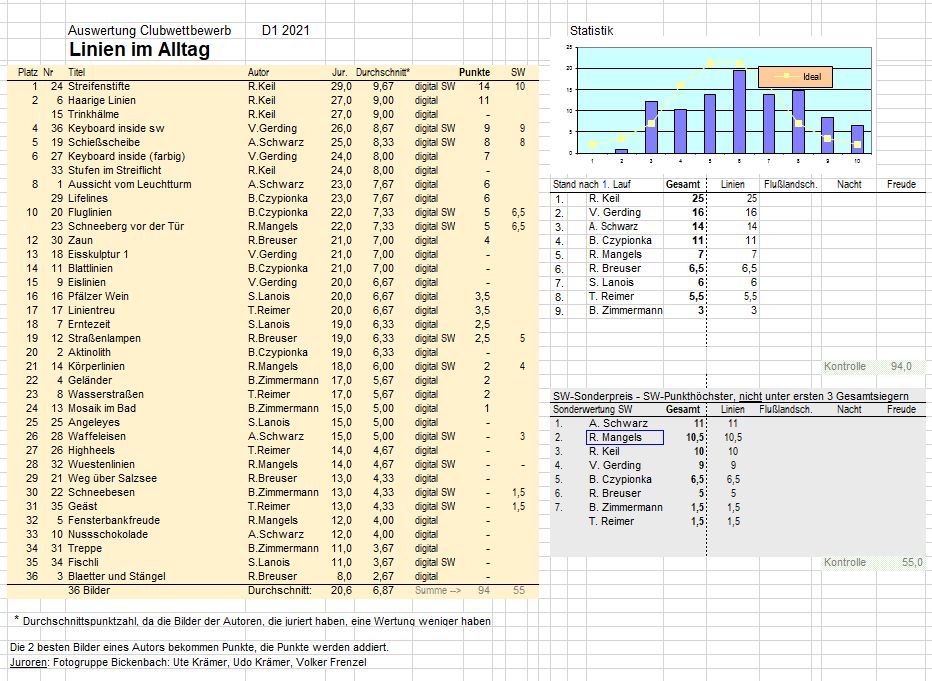Click the 'Aktinolith' cell
Screen dimensions: 932x681
(89, 352)
